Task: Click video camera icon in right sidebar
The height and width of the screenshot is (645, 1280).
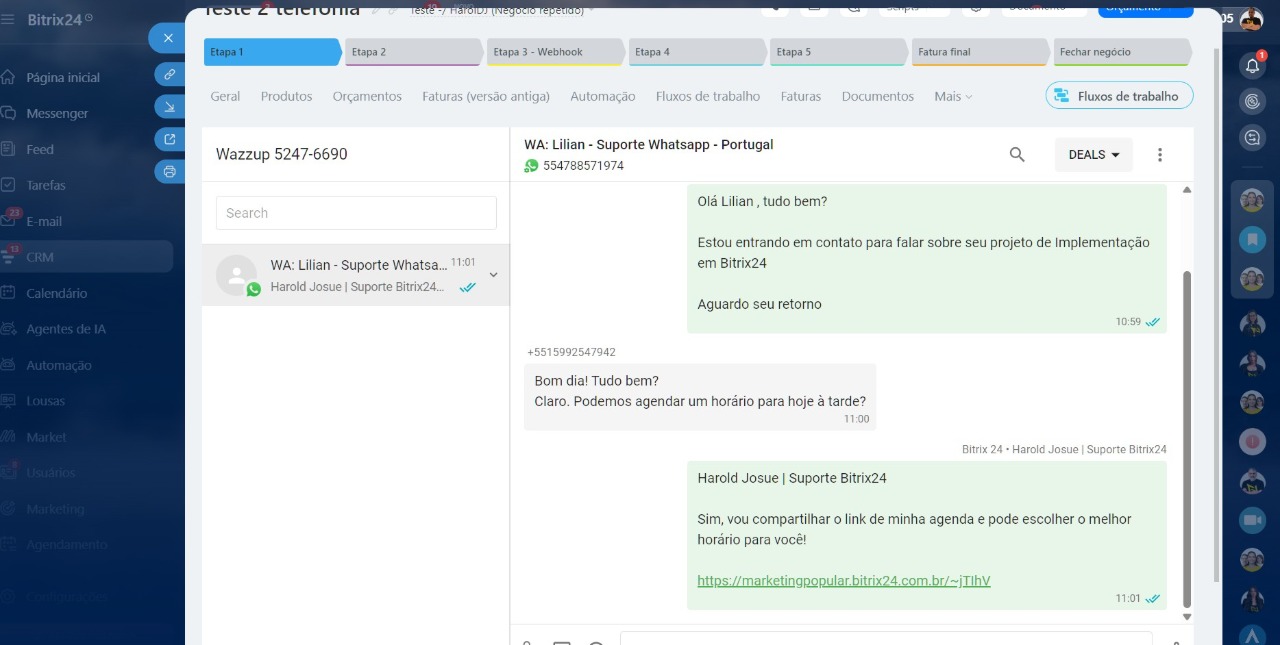Action: [x=1252, y=520]
